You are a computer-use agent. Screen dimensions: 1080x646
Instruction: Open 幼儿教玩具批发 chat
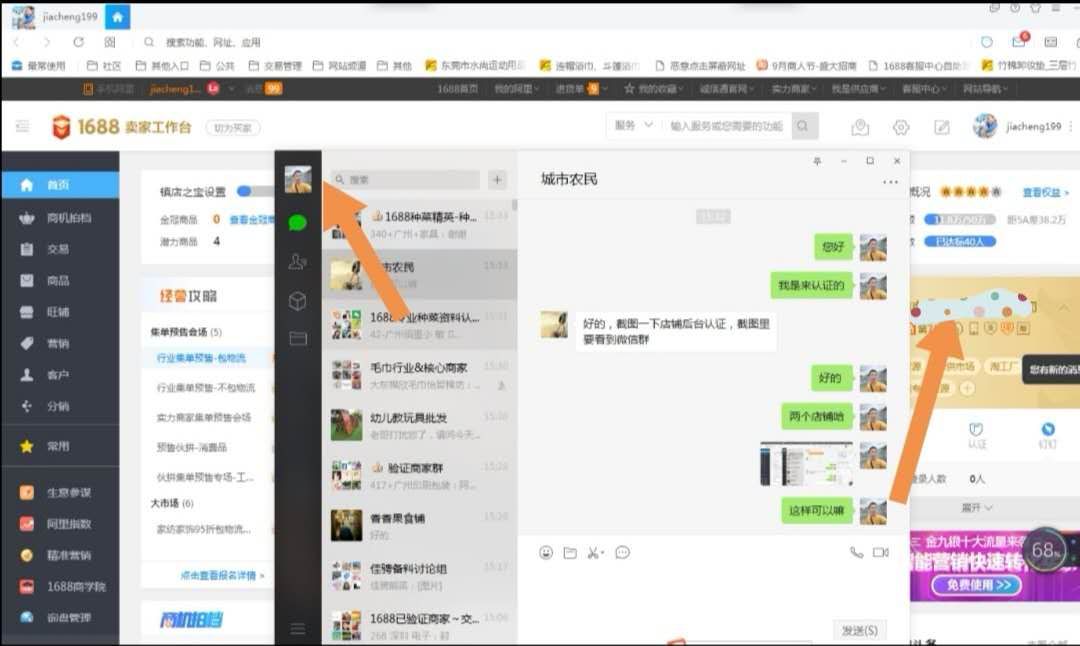point(419,425)
